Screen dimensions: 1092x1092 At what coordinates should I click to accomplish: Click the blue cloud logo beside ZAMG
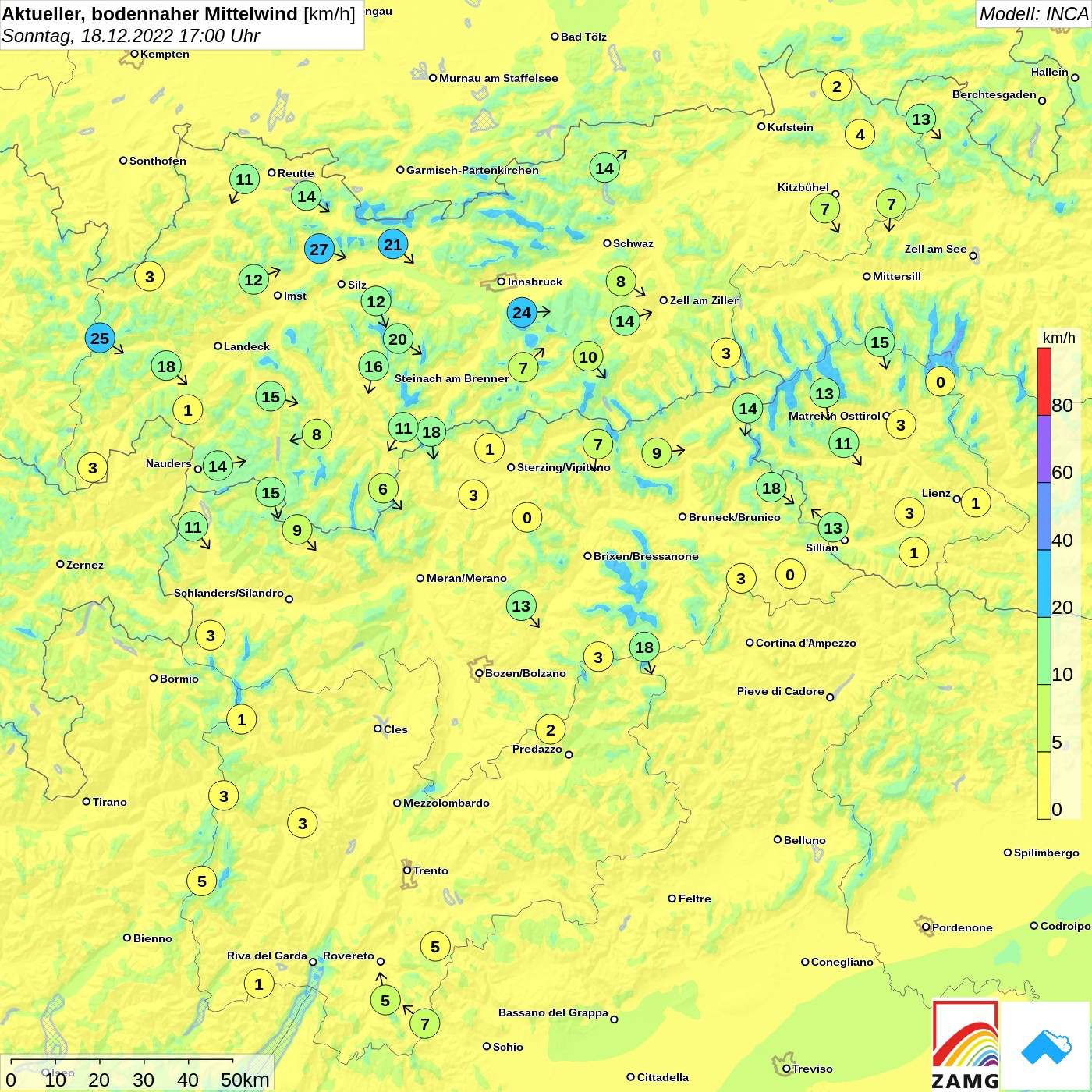coord(1046,1045)
